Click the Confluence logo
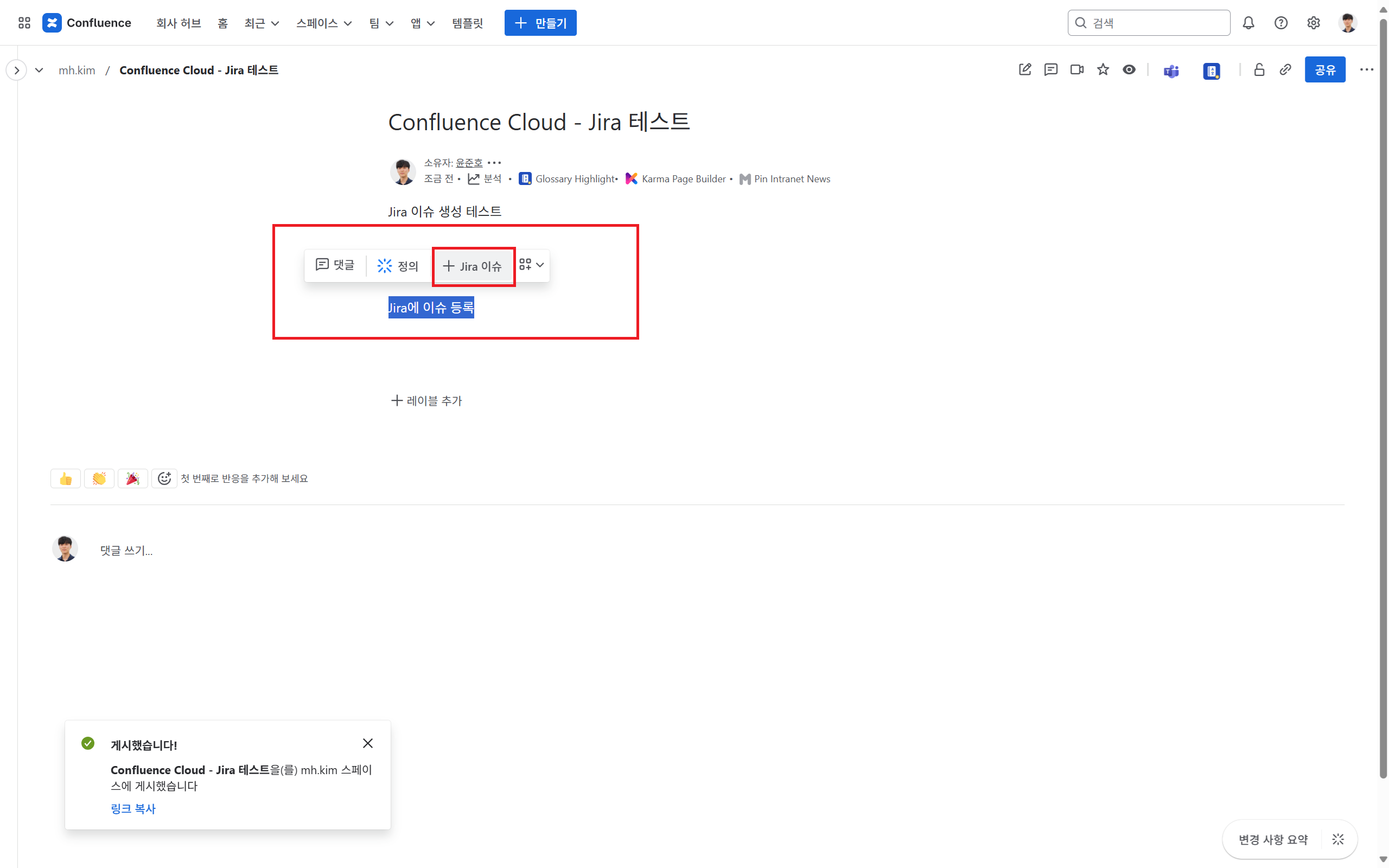This screenshot has height=868, width=1389. 87,23
